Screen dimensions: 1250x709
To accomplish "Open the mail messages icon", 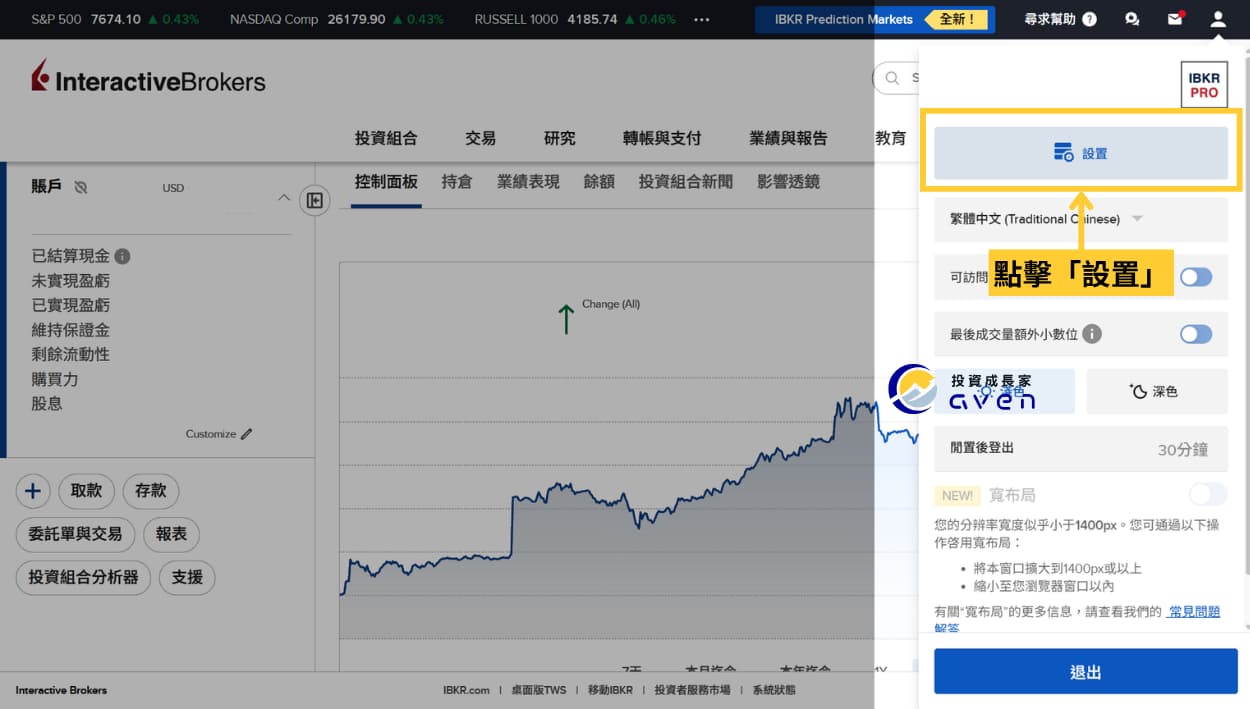I will [x=1175, y=19].
